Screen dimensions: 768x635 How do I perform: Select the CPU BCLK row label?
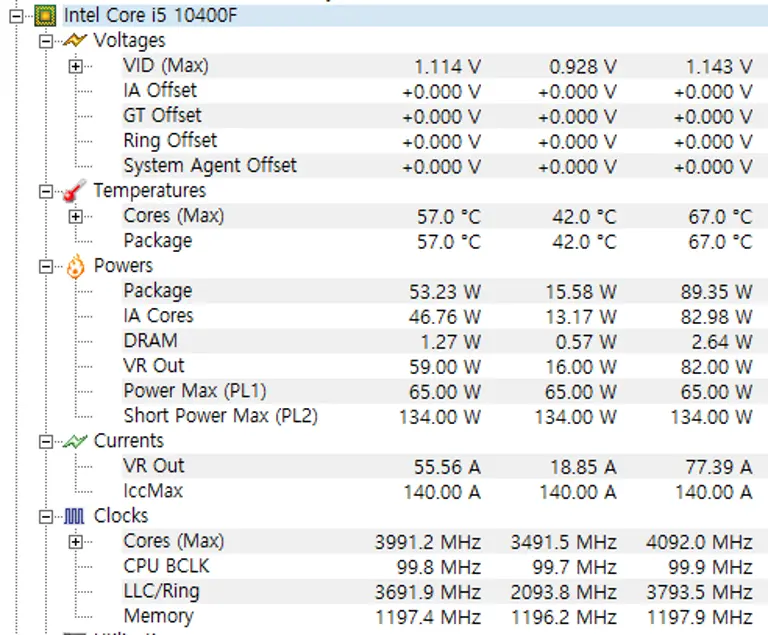pos(167,566)
